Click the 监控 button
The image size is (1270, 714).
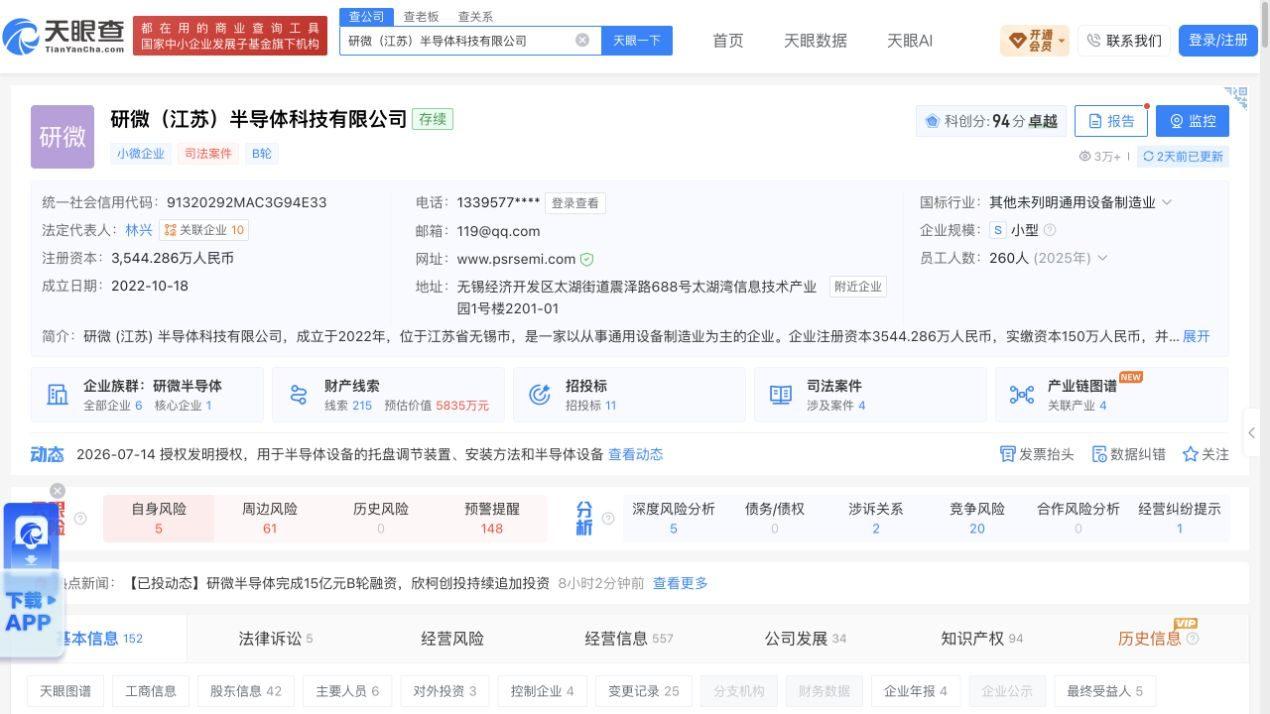pyautogui.click(x=1192, y=121)
